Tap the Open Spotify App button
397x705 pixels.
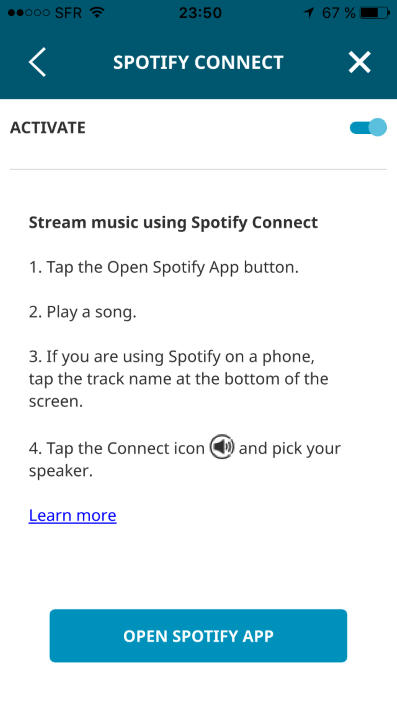[x=198, y=636]
